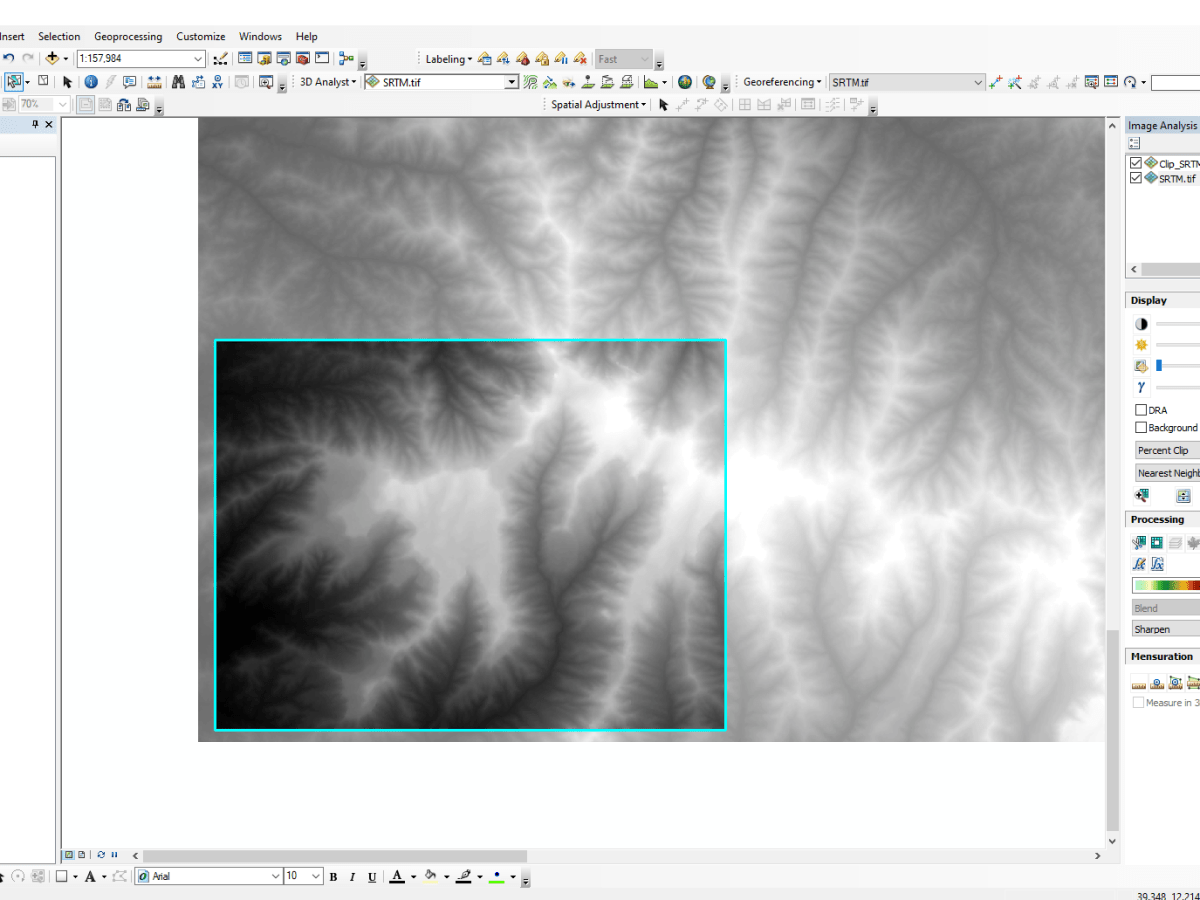
Task: Open the Geoprocessing menu
Action: pyautogui.click(x=128, y=36)
